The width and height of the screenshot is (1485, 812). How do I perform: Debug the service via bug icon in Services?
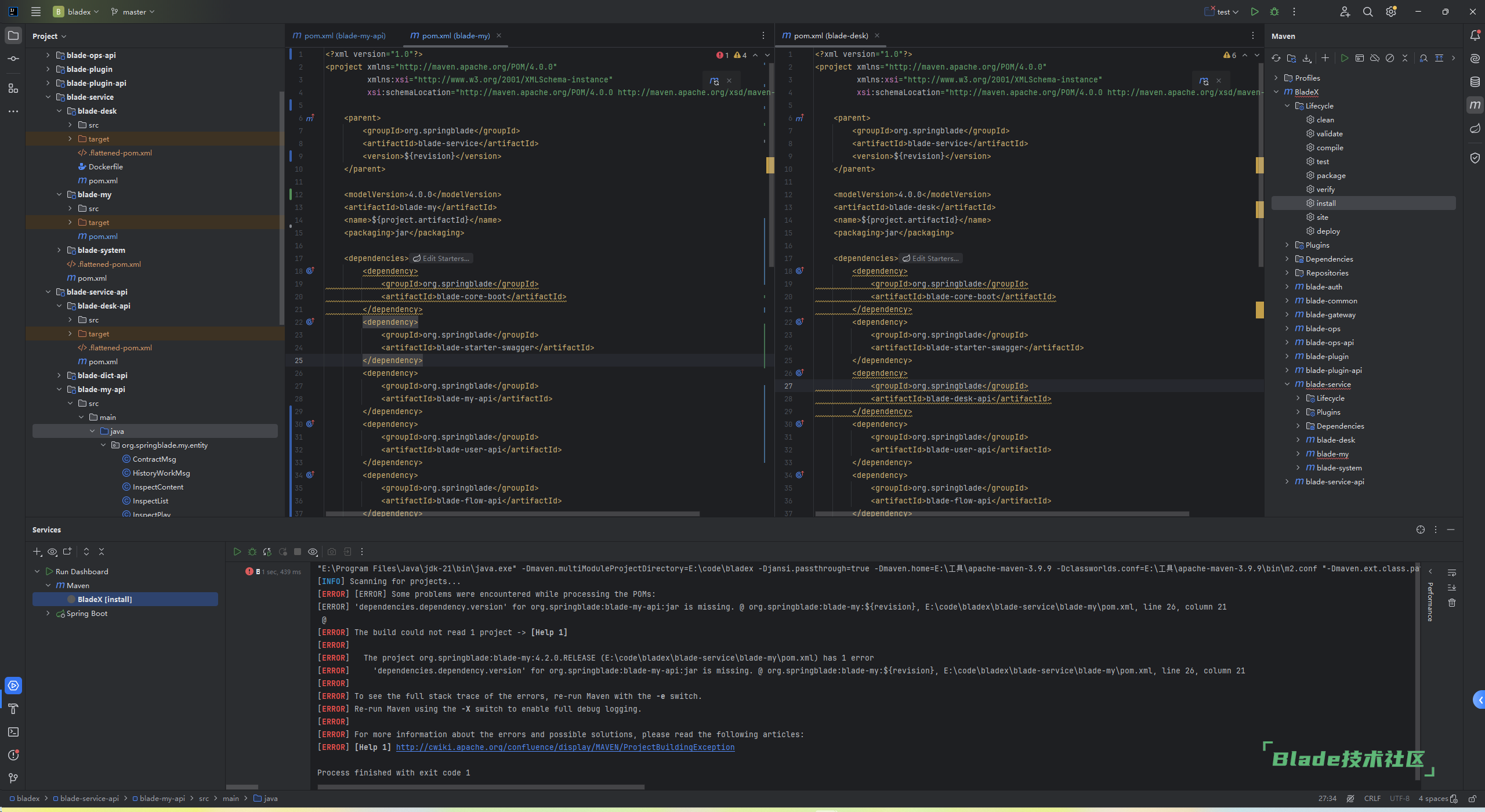pos(252,552)
